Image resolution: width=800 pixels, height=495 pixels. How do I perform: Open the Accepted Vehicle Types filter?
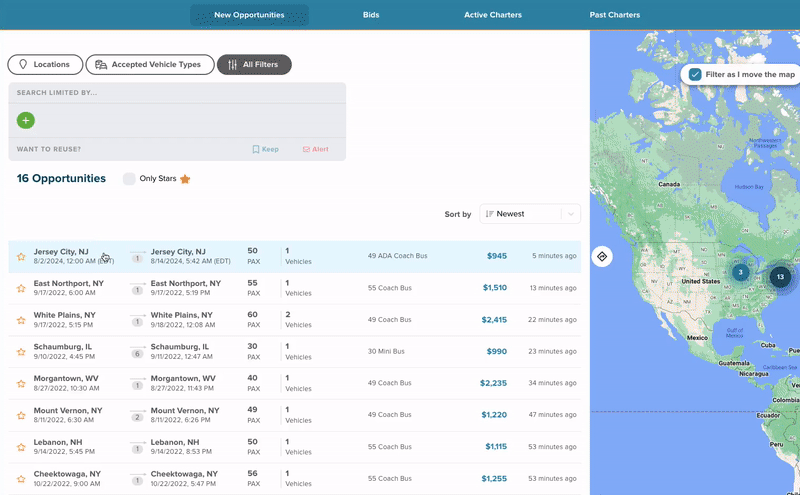150,65
